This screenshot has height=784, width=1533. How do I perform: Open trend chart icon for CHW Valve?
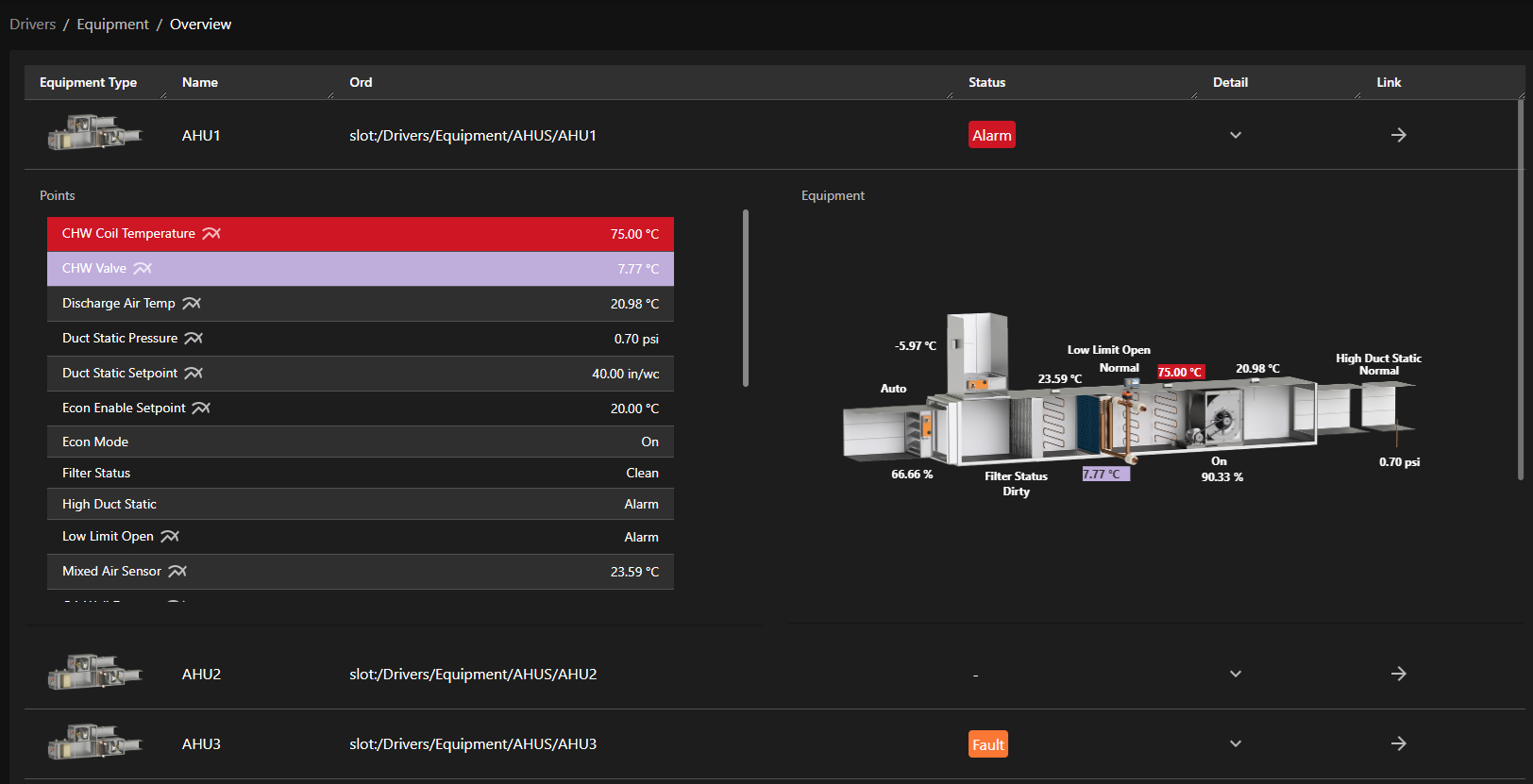143,269
